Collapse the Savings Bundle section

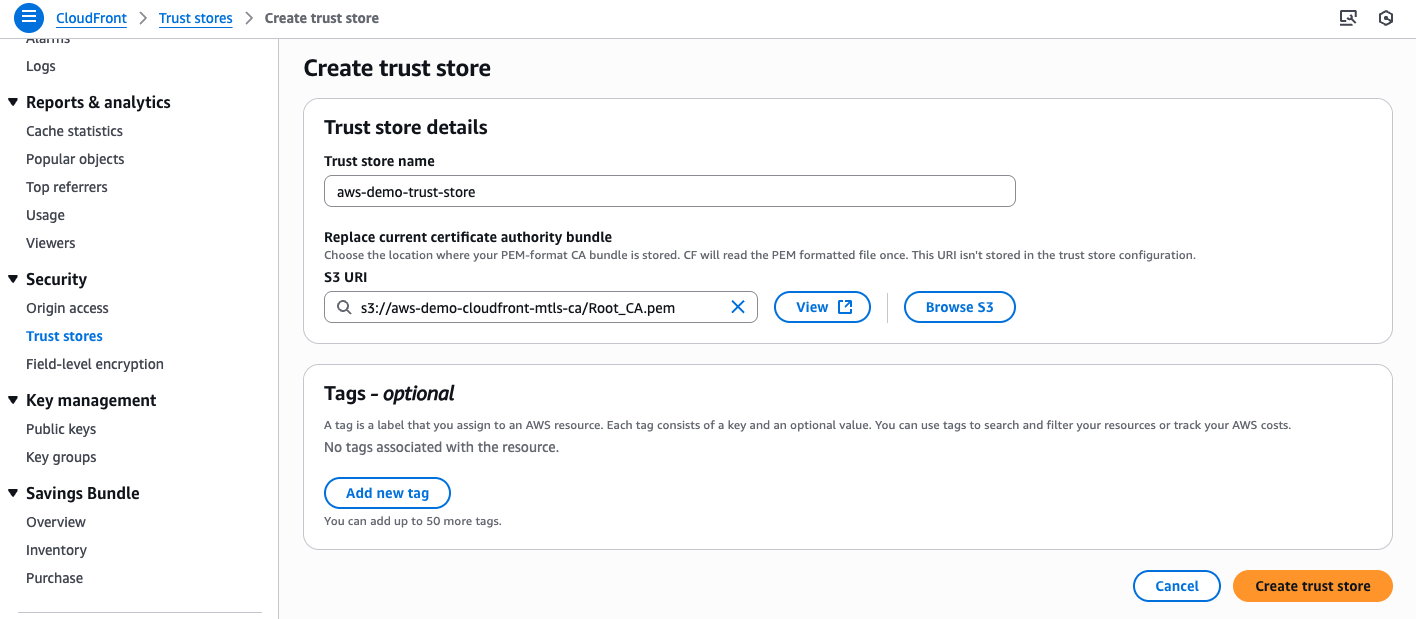click(x=13, y=493)
